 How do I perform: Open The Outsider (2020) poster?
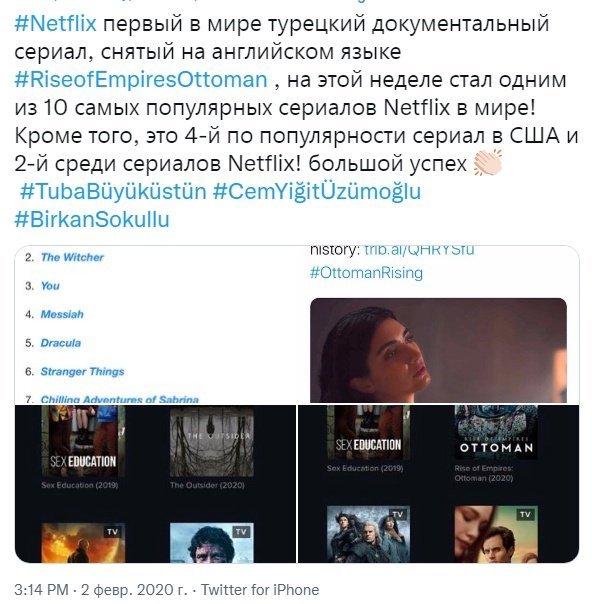point(212,441)
